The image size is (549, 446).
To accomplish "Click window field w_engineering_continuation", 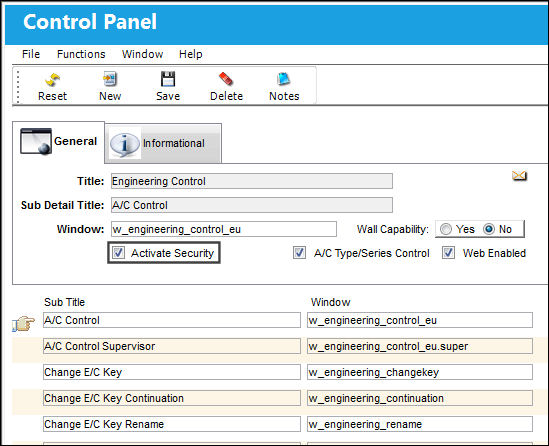I will (420, 398).
